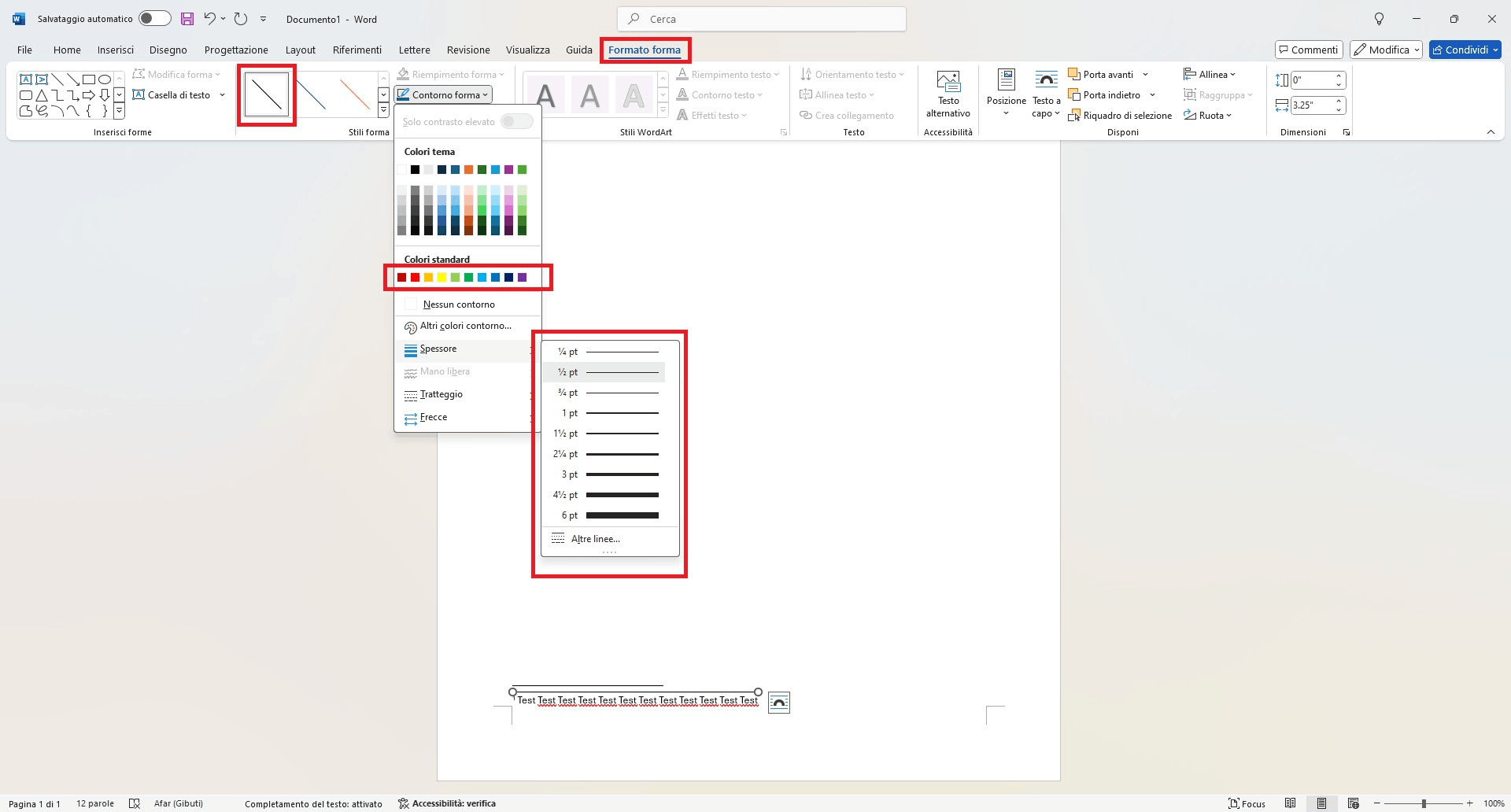Open the Frecce submenu
The width and height of the screenshot is (1511, 812).
pos(467,418)
